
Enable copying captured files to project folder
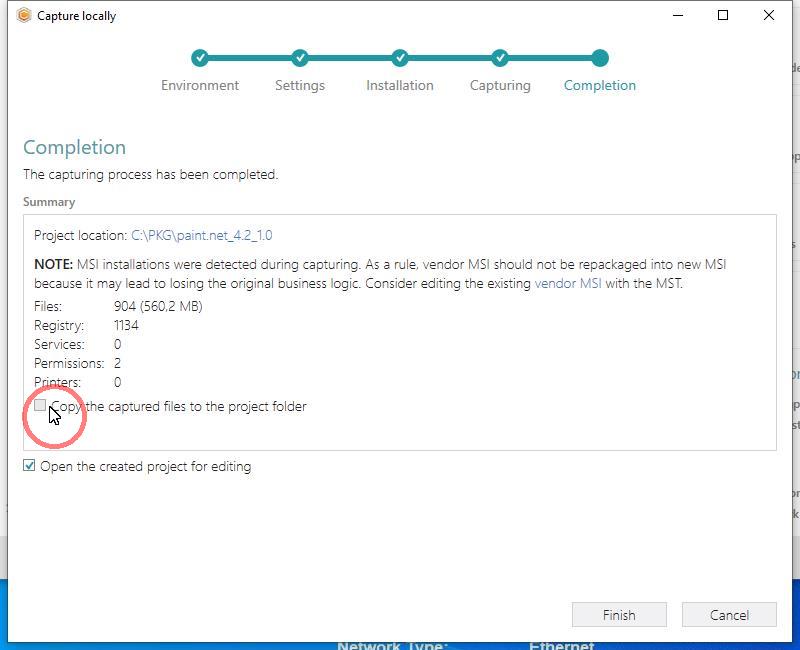point(40,406)
